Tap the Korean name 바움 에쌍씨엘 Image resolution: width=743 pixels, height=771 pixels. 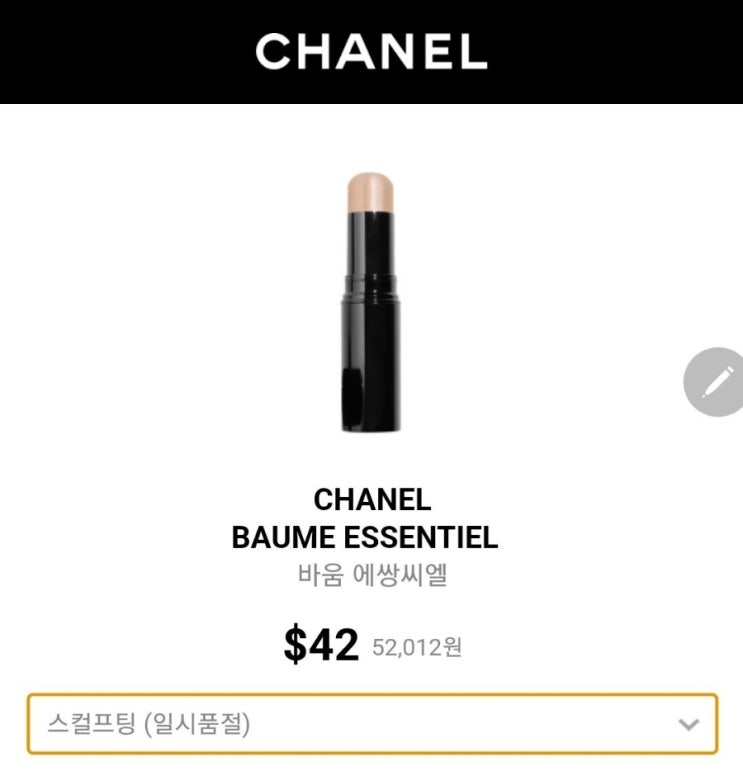coord(372,575)
